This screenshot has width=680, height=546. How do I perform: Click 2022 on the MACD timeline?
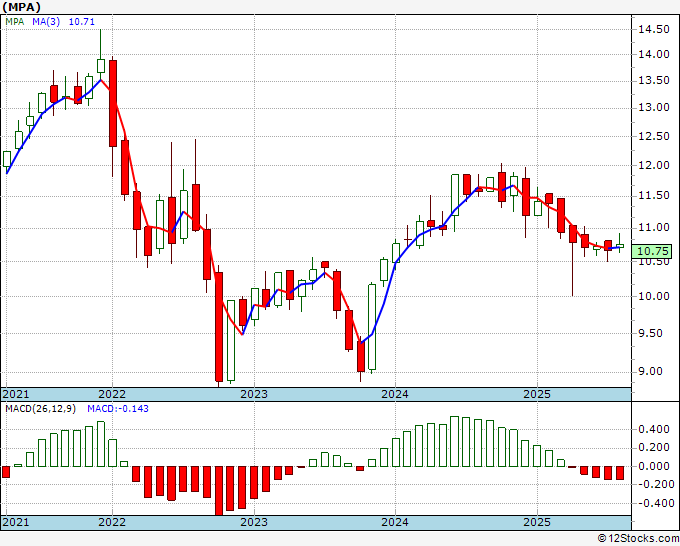[x=112, y=522]
